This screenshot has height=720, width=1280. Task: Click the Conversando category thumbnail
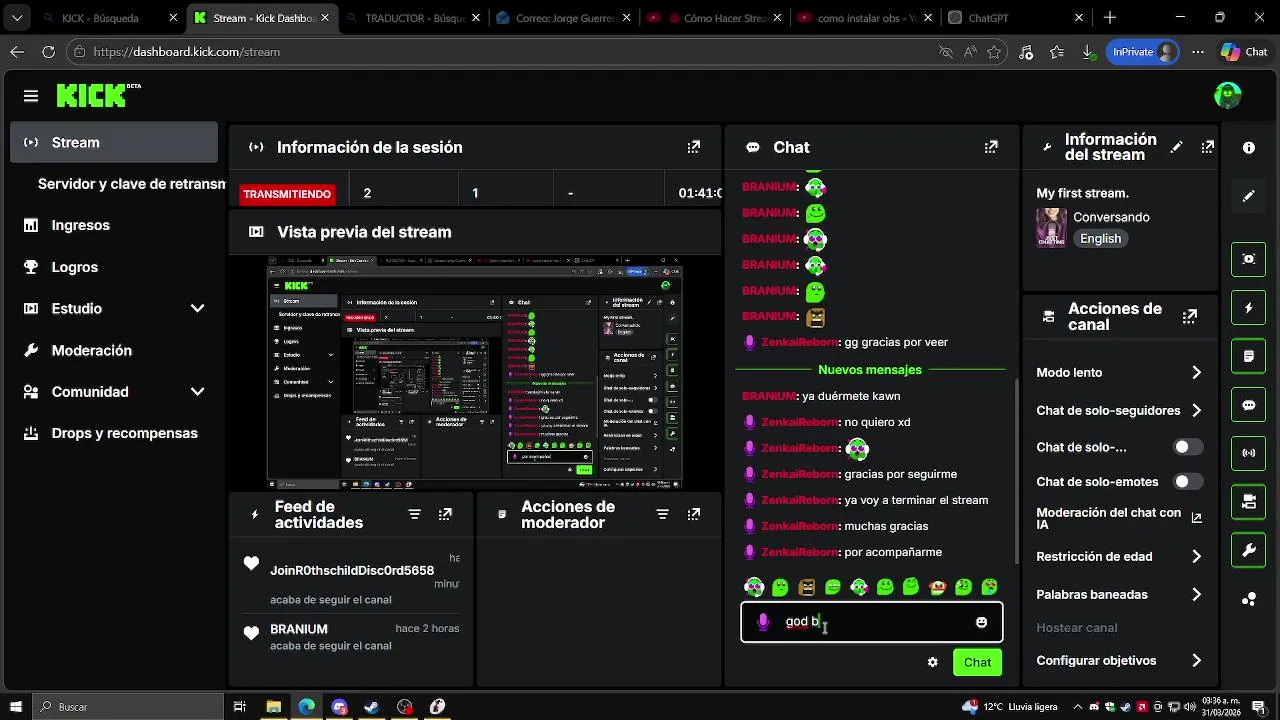[1051, 227]
